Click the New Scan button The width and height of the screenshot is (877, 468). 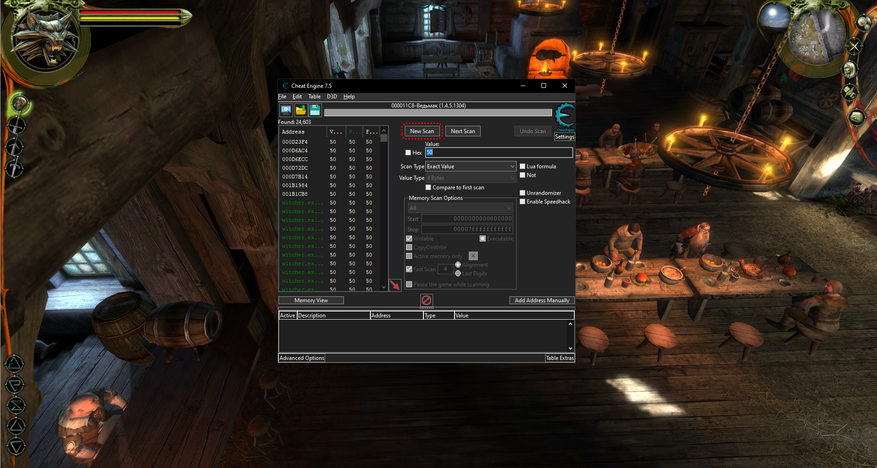click(422, 131)
